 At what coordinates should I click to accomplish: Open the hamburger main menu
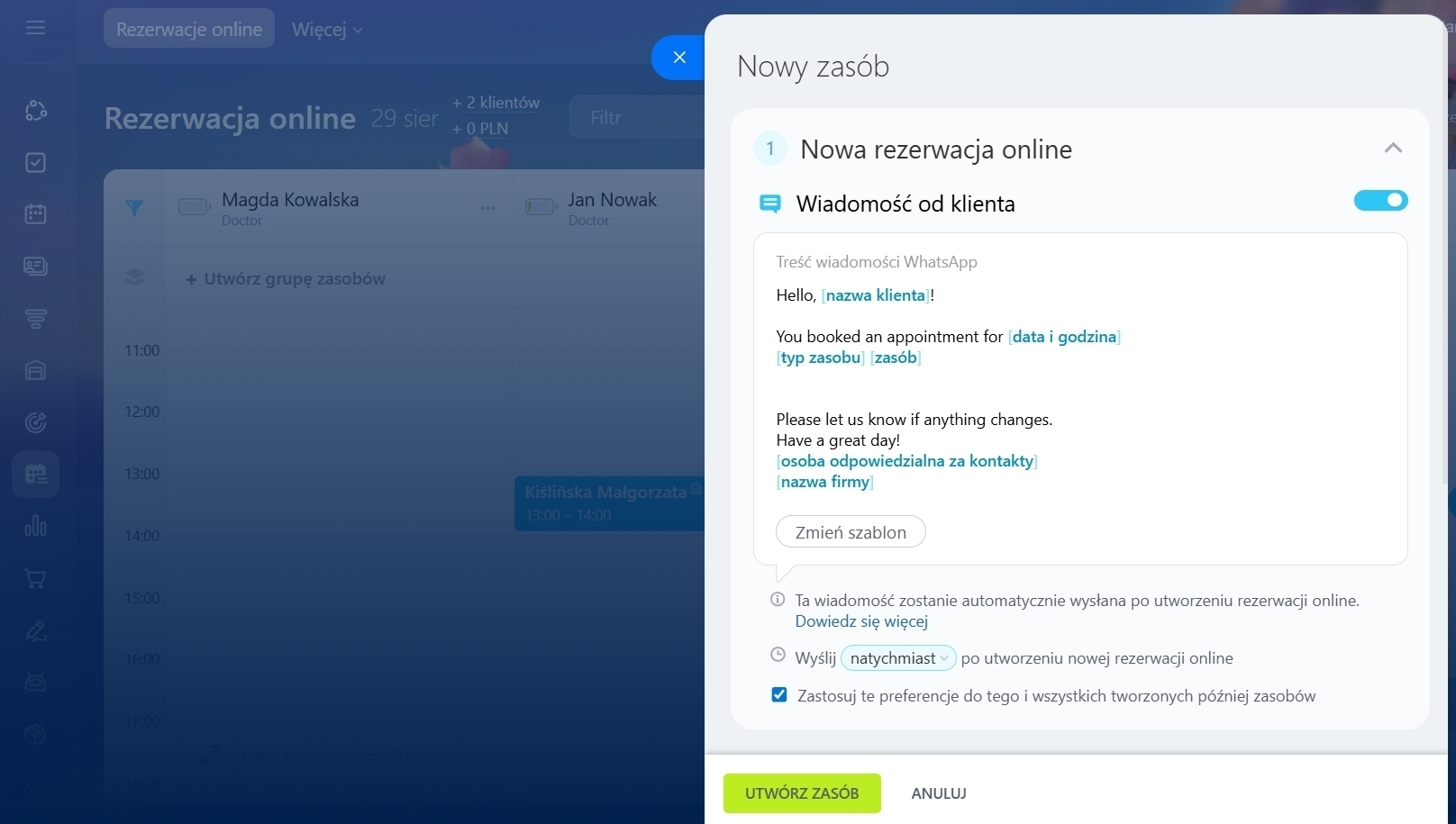coord(35,28)
